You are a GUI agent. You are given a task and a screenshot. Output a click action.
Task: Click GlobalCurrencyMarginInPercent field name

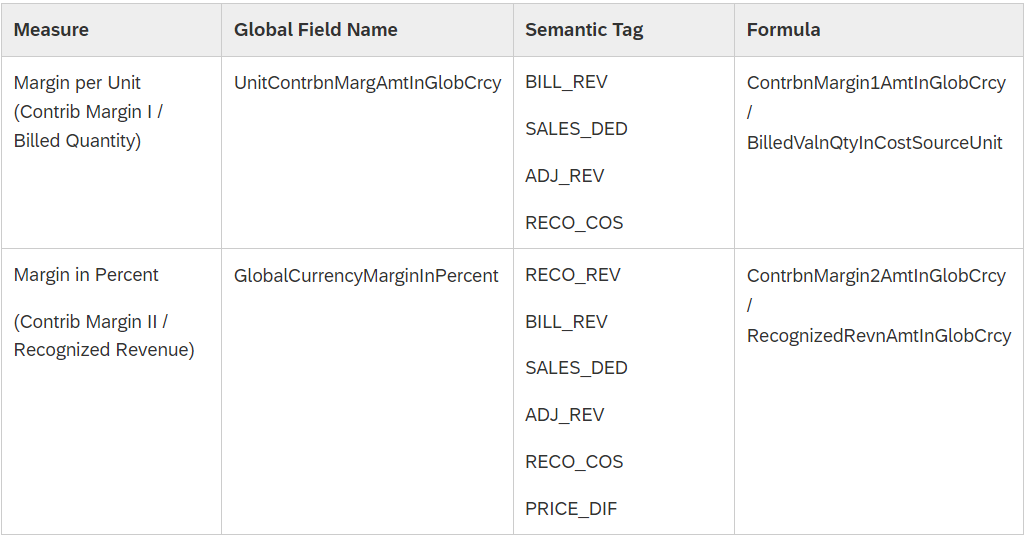(366, 275)
